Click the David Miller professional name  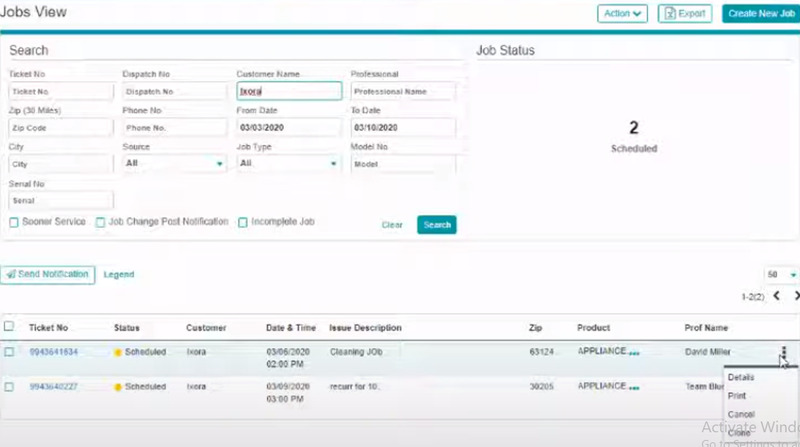[708, 352]
